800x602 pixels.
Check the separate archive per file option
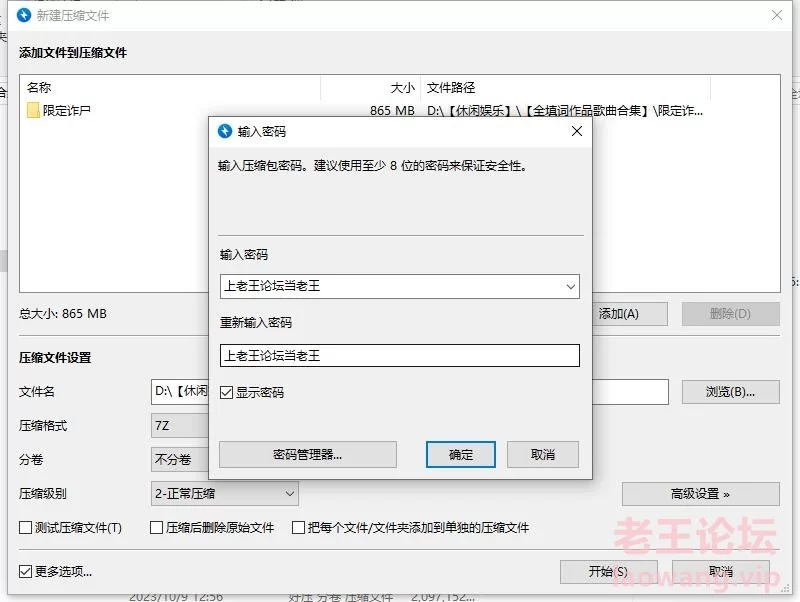coord(298,527)
